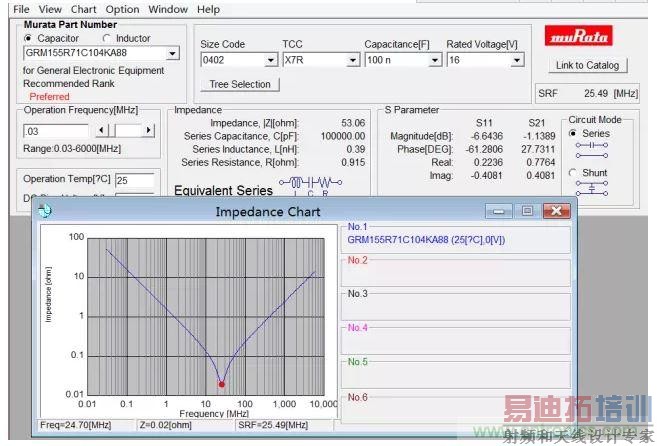Click the SRF 25.49 MHz readout

(588, 93)
